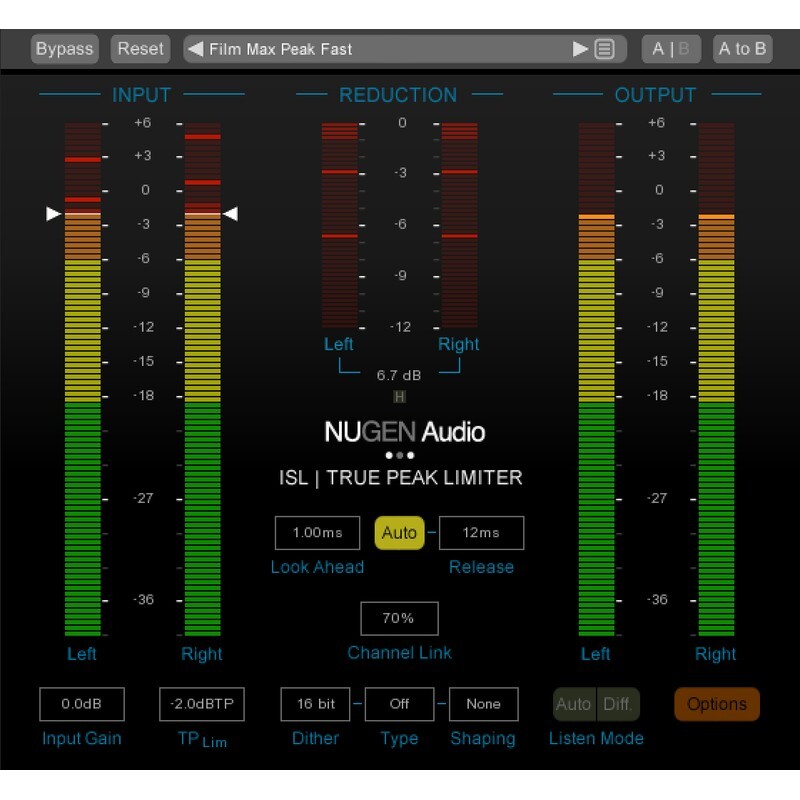Select the previous preset arrow
The width and height of the screenshot is (800, 800).
pos(196,49)
